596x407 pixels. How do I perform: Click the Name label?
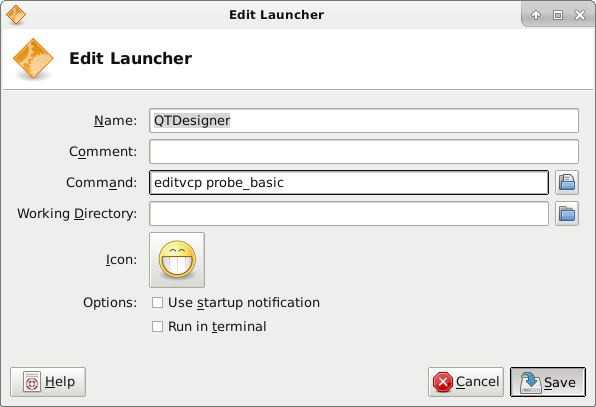[x=116, y=120]
